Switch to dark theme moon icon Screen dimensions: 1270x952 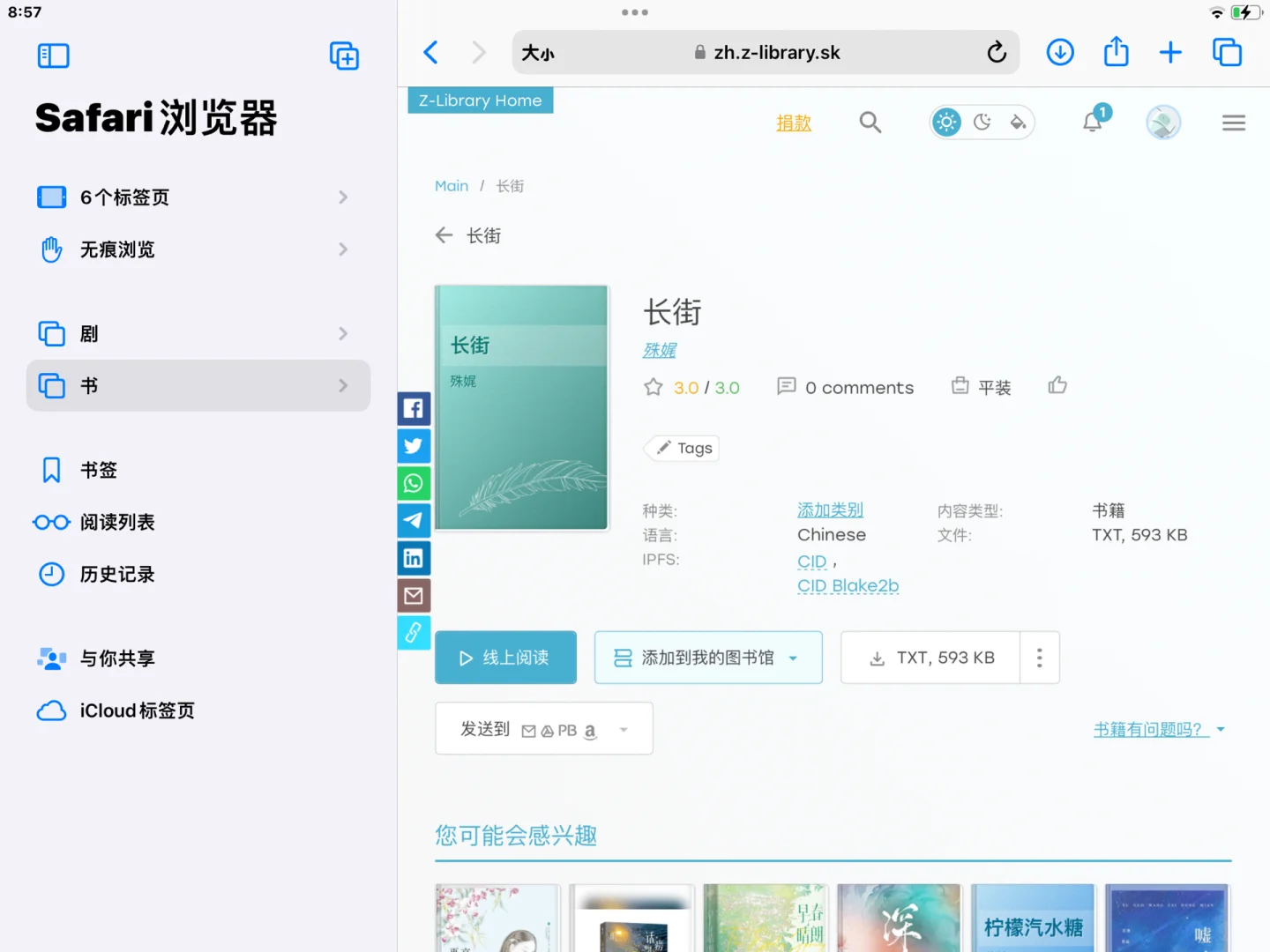click(x=982, y=122)
